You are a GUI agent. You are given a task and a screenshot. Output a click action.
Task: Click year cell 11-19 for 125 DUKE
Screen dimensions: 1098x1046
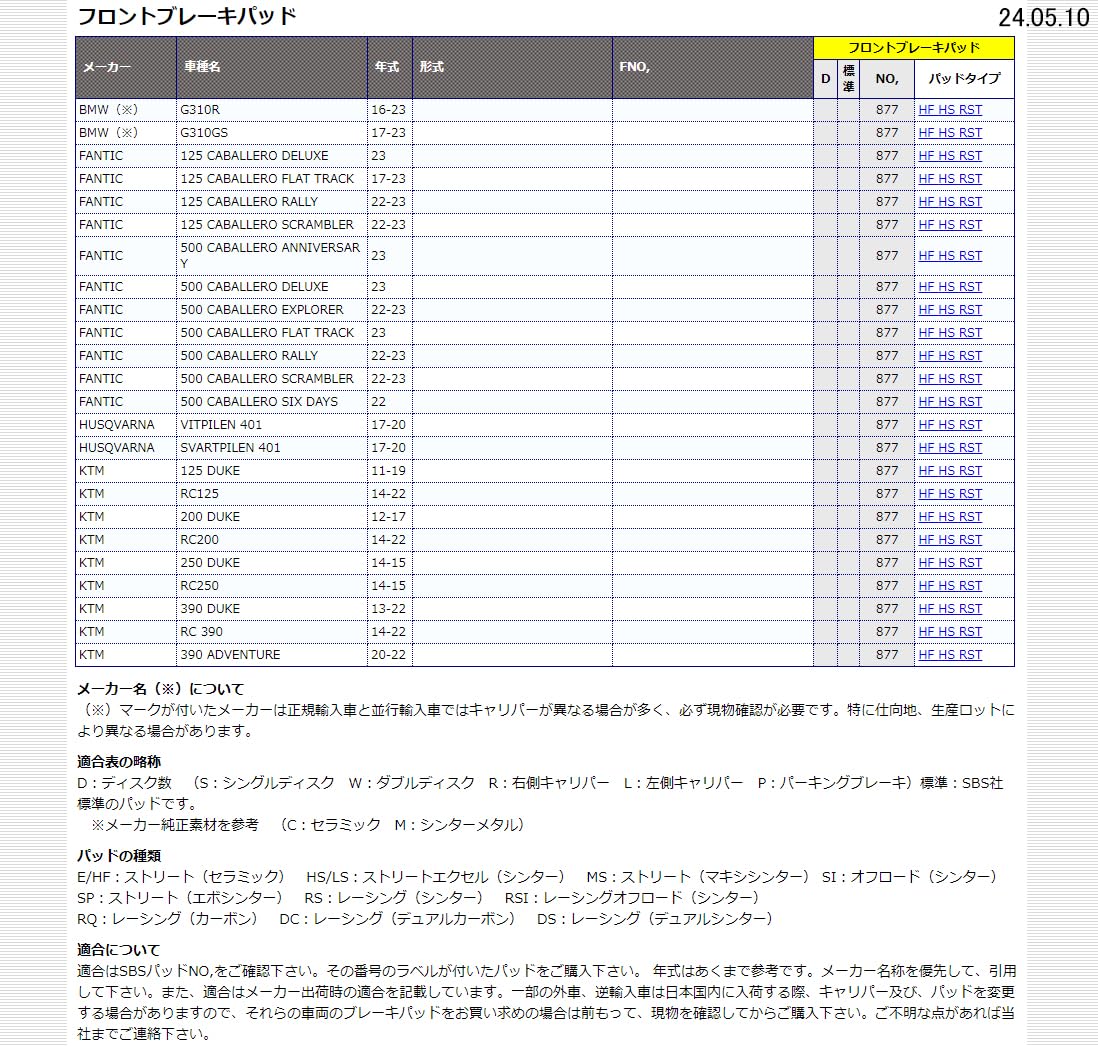(x=389, y=471)
